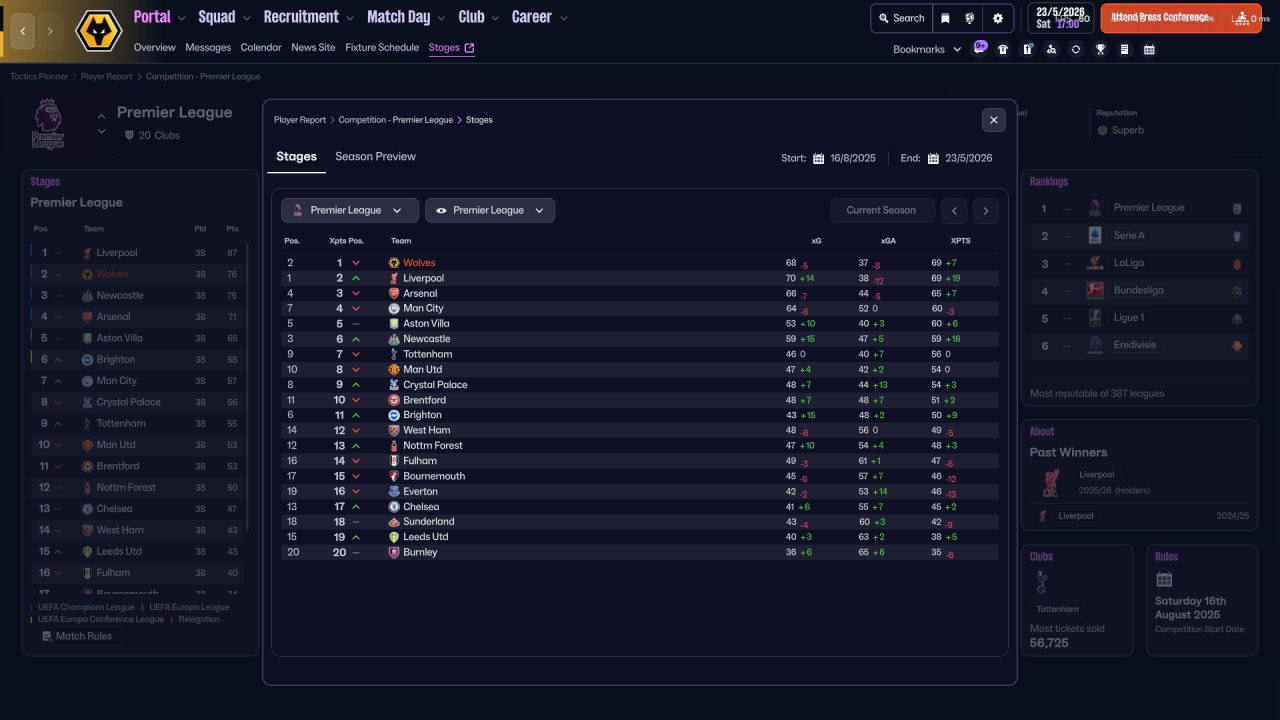Click the Attend Press Conference button

1181,18
